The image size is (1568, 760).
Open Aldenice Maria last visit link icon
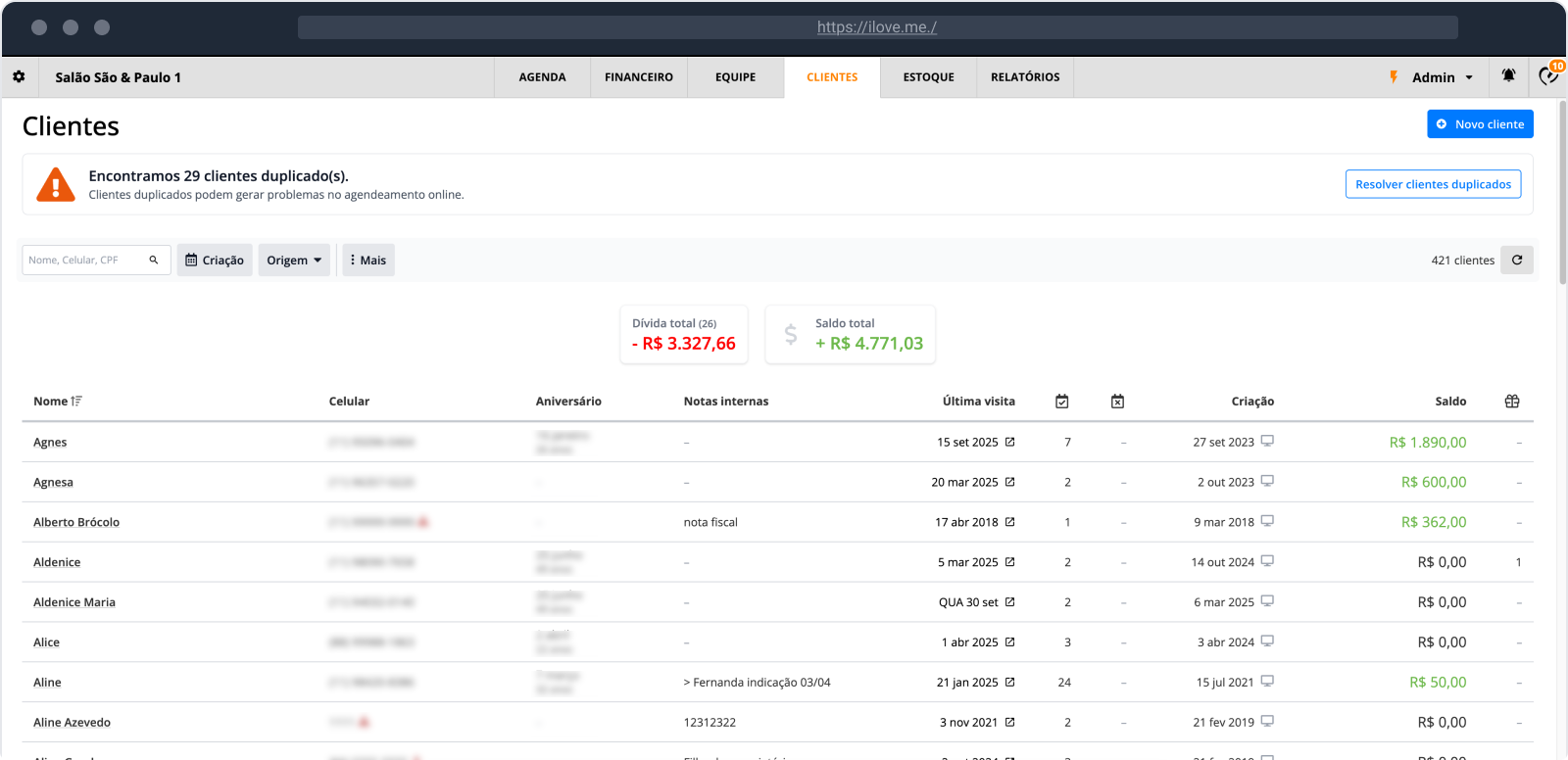[x=1010, y=602]
